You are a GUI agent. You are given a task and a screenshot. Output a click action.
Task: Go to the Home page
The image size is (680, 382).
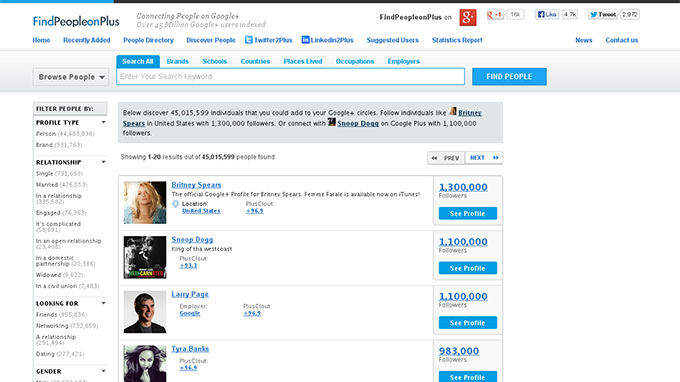[41, 40]
